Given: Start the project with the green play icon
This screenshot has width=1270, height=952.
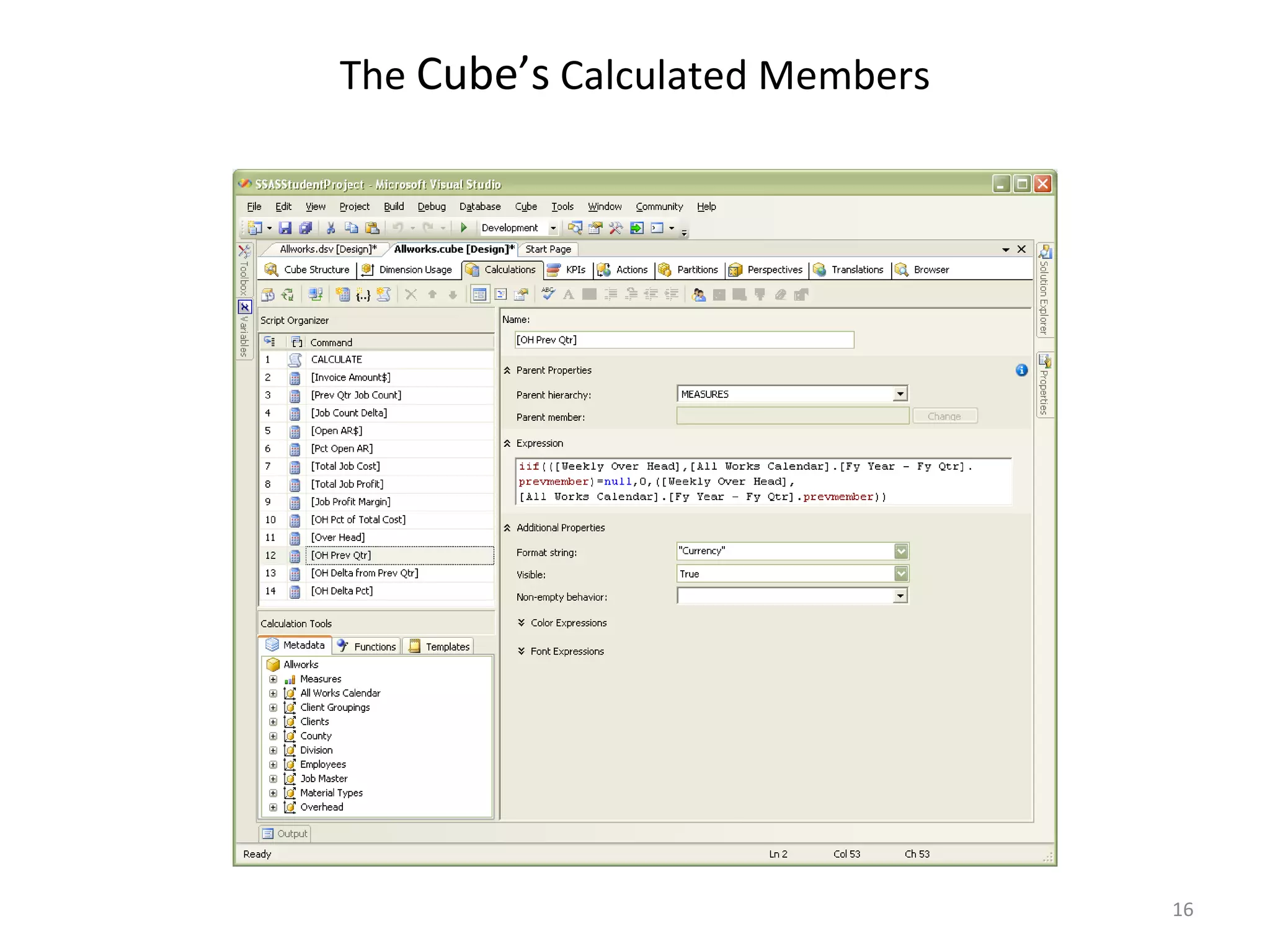Looking at the screenshot, I should pos(463,227).
